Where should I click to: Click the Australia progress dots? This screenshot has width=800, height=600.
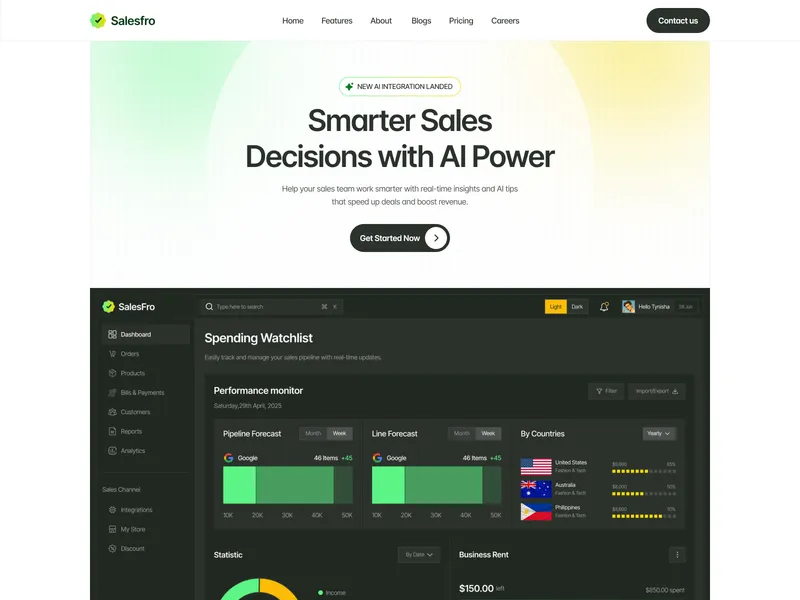point(644,494)
